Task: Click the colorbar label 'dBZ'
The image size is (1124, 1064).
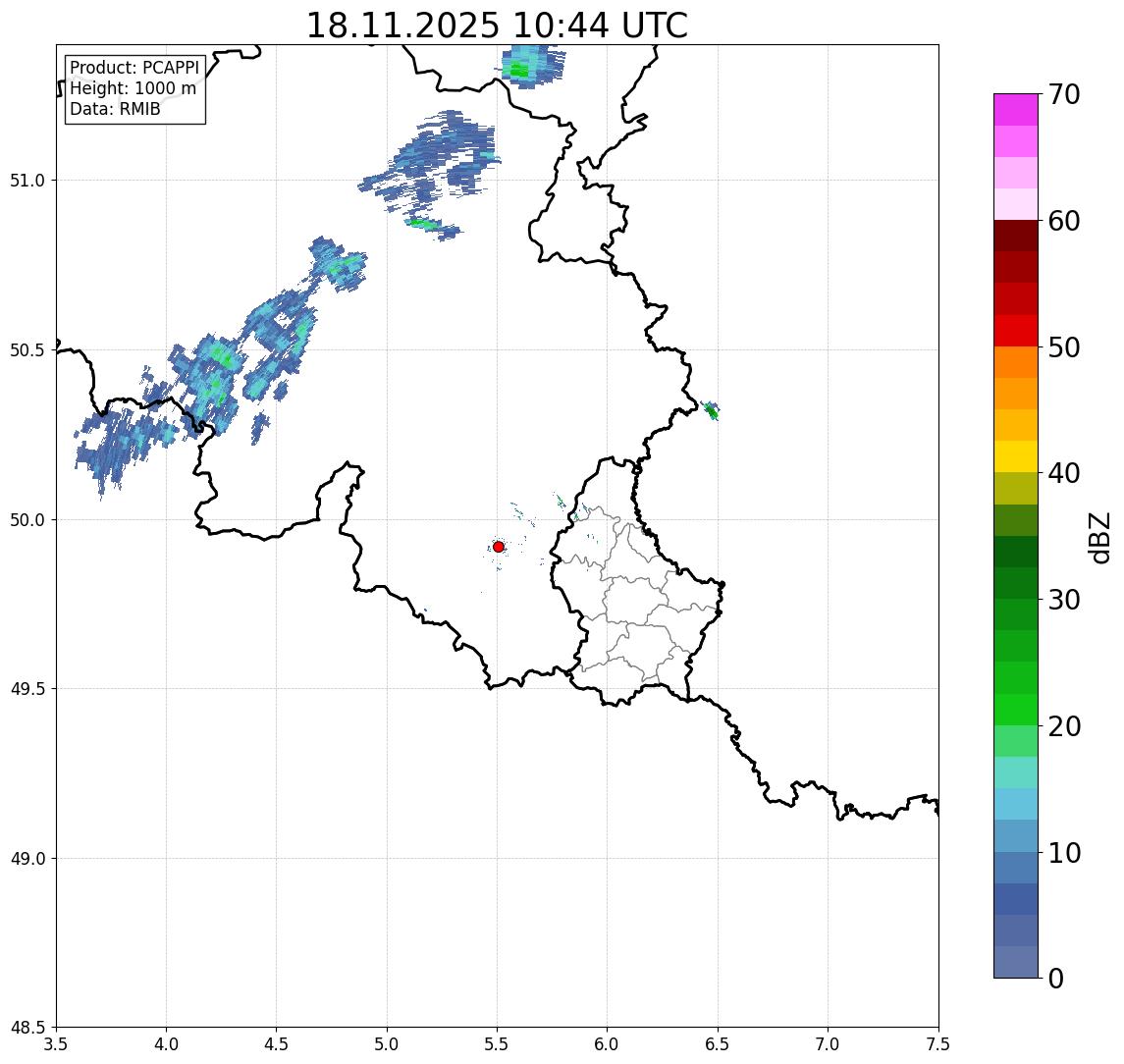Action: (x=1098, y=538)
